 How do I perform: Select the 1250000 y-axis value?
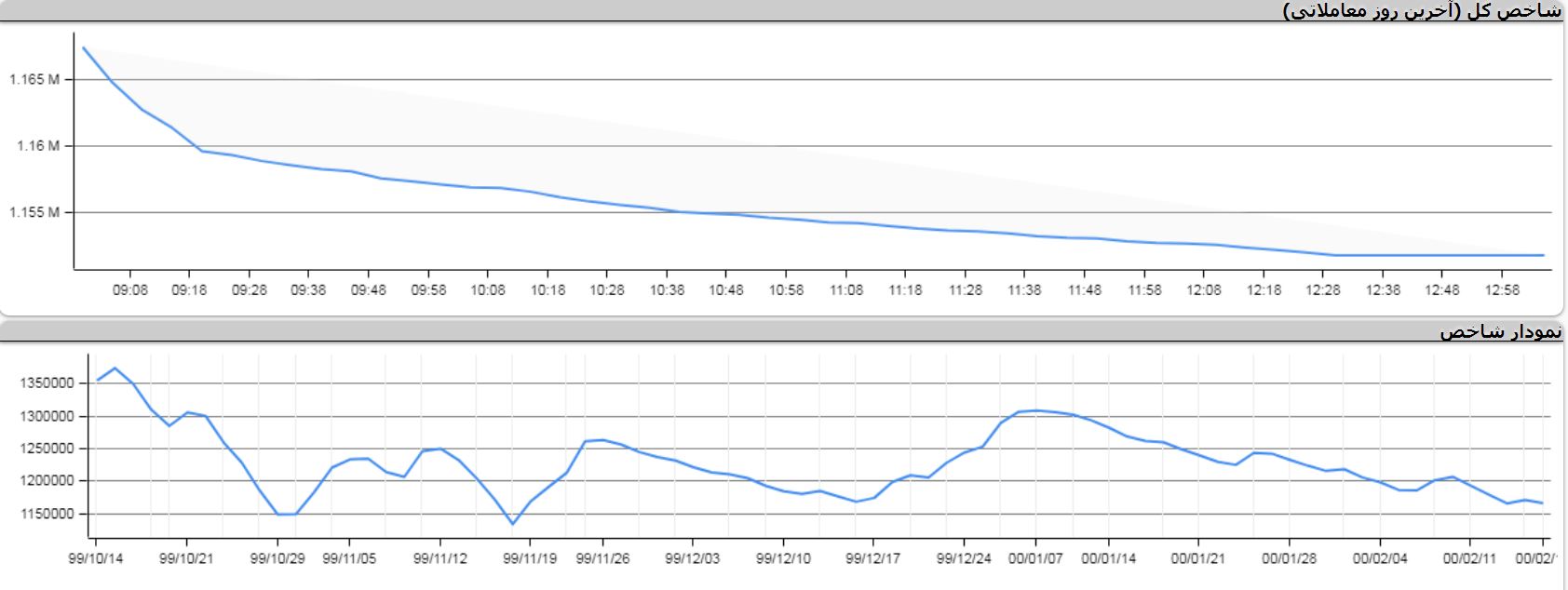47,449
